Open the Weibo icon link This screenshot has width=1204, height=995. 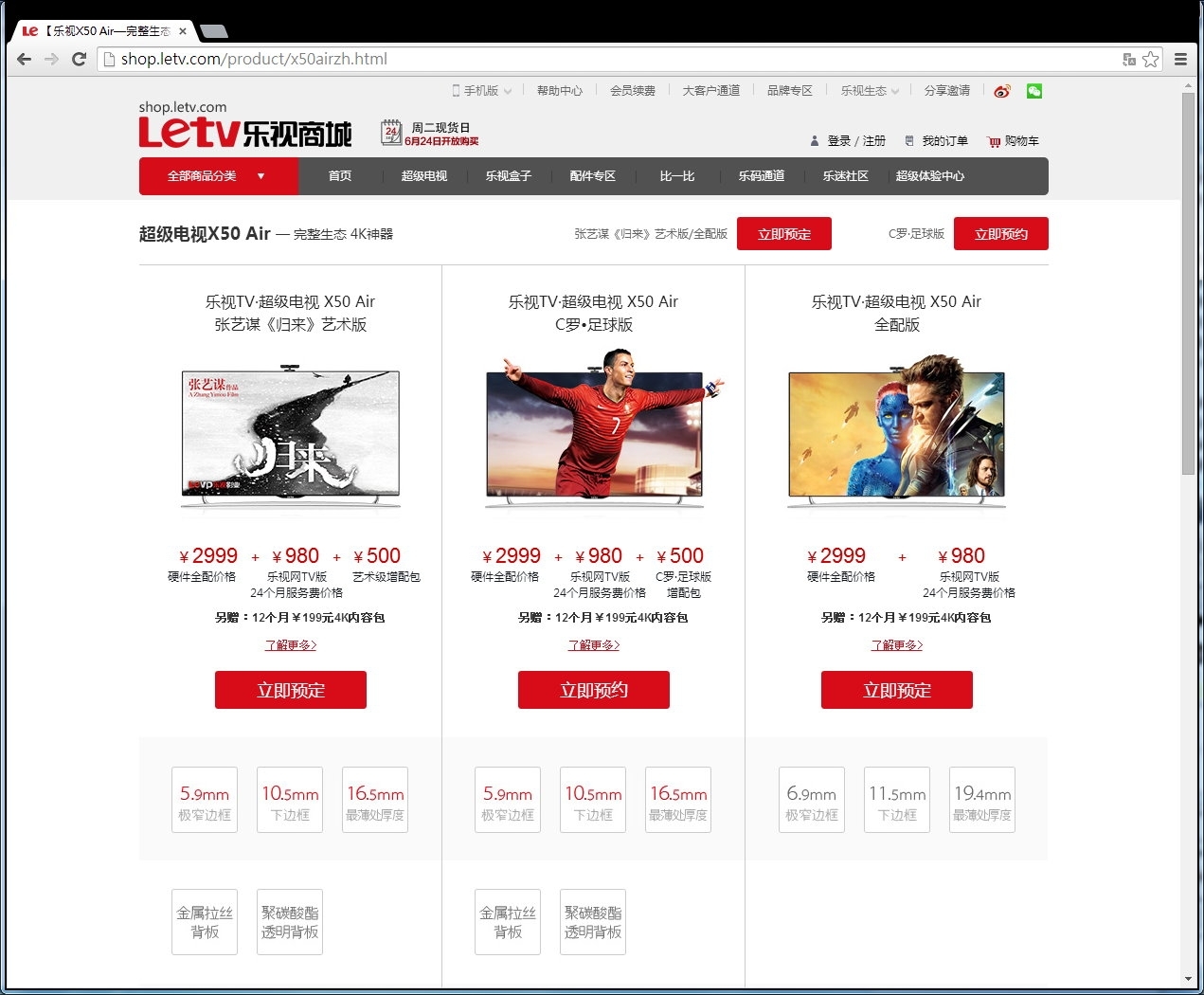coord(1002,91)
